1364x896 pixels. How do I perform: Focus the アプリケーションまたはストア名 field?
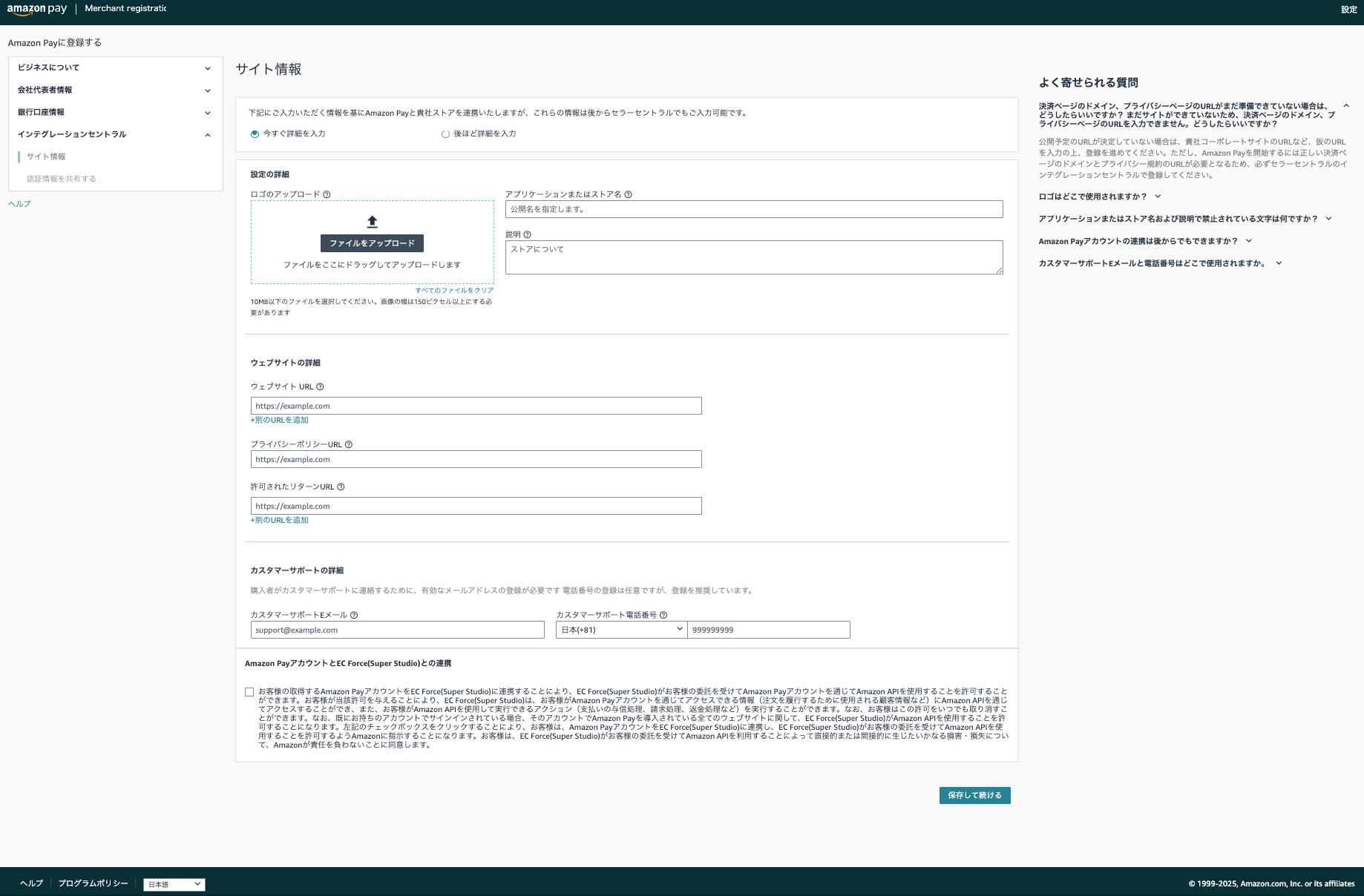pos(754,209)
